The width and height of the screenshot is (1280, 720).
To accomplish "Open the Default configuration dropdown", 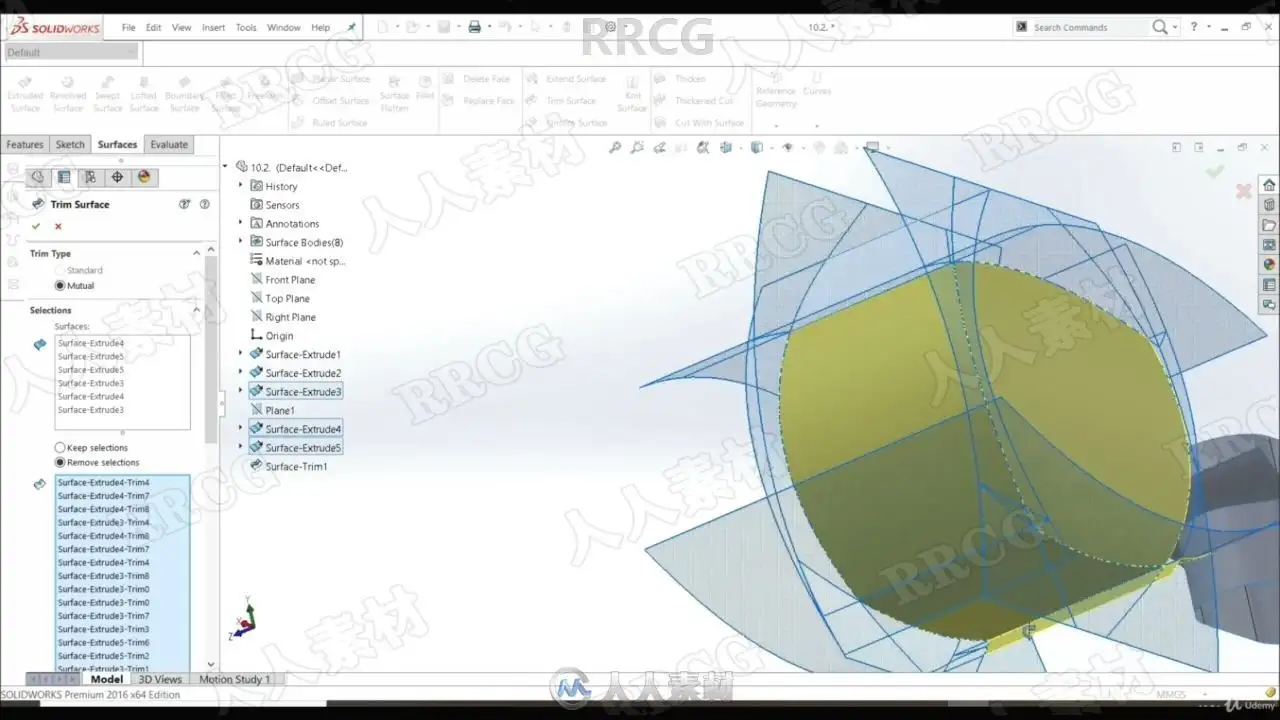I will coord(70,52).
